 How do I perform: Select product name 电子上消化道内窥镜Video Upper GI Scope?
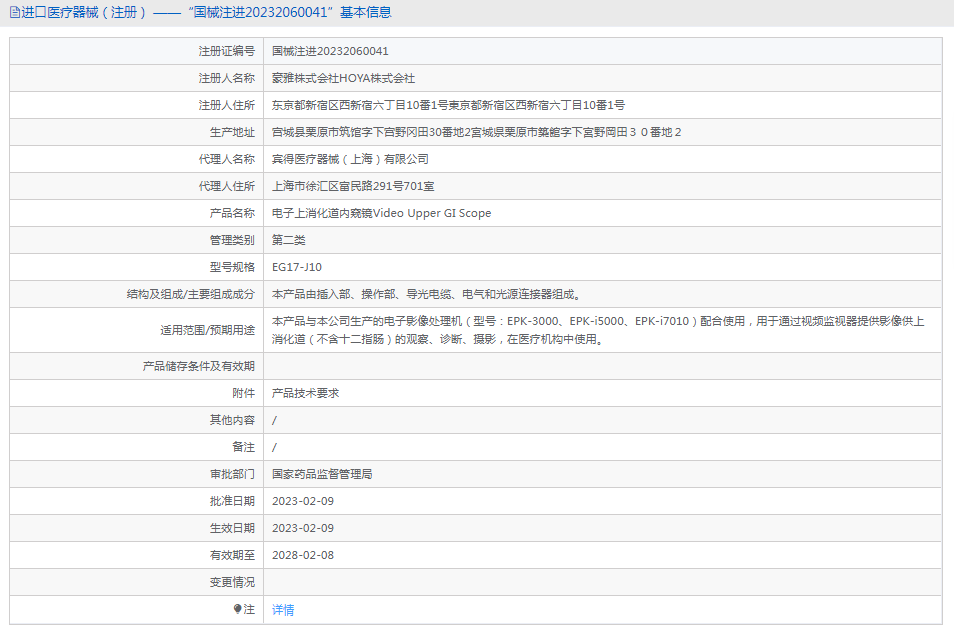coord(381,213)
